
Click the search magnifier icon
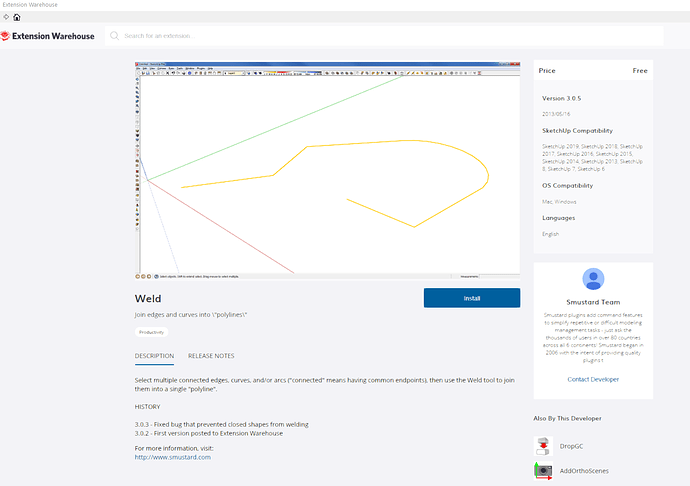coord(114,36)
